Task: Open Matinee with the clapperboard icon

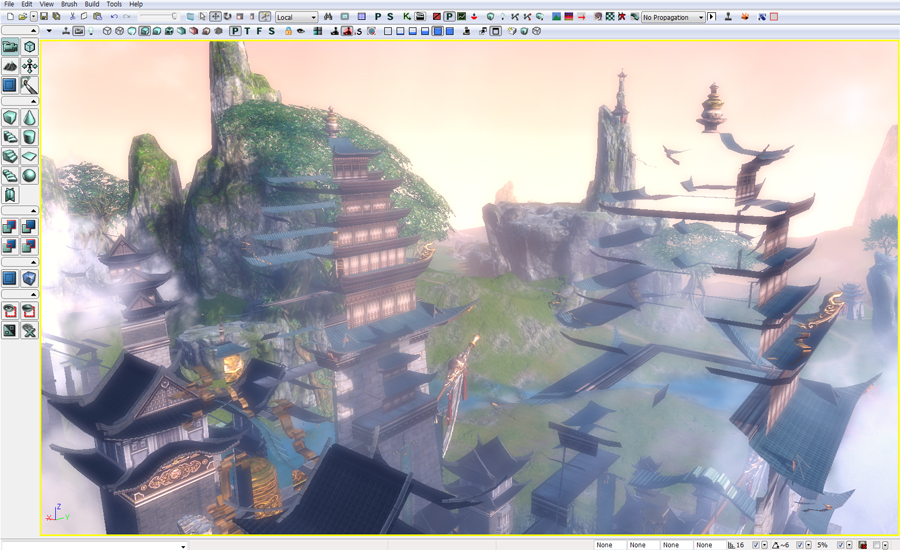Action: pos(420,17)
